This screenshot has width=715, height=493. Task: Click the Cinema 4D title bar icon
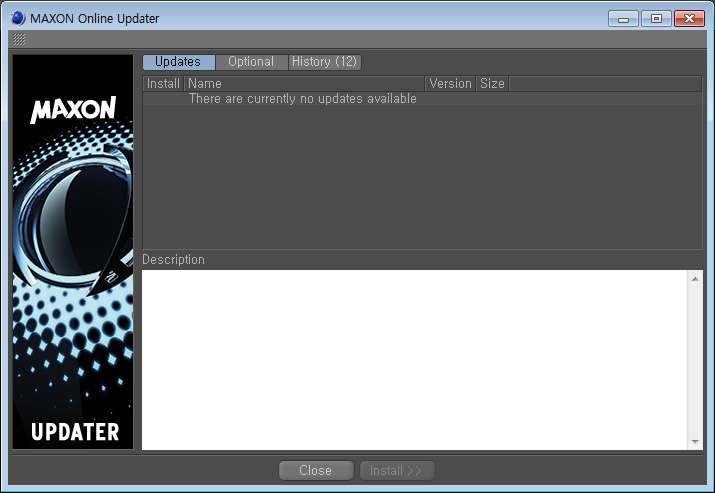tap(18, 18)
